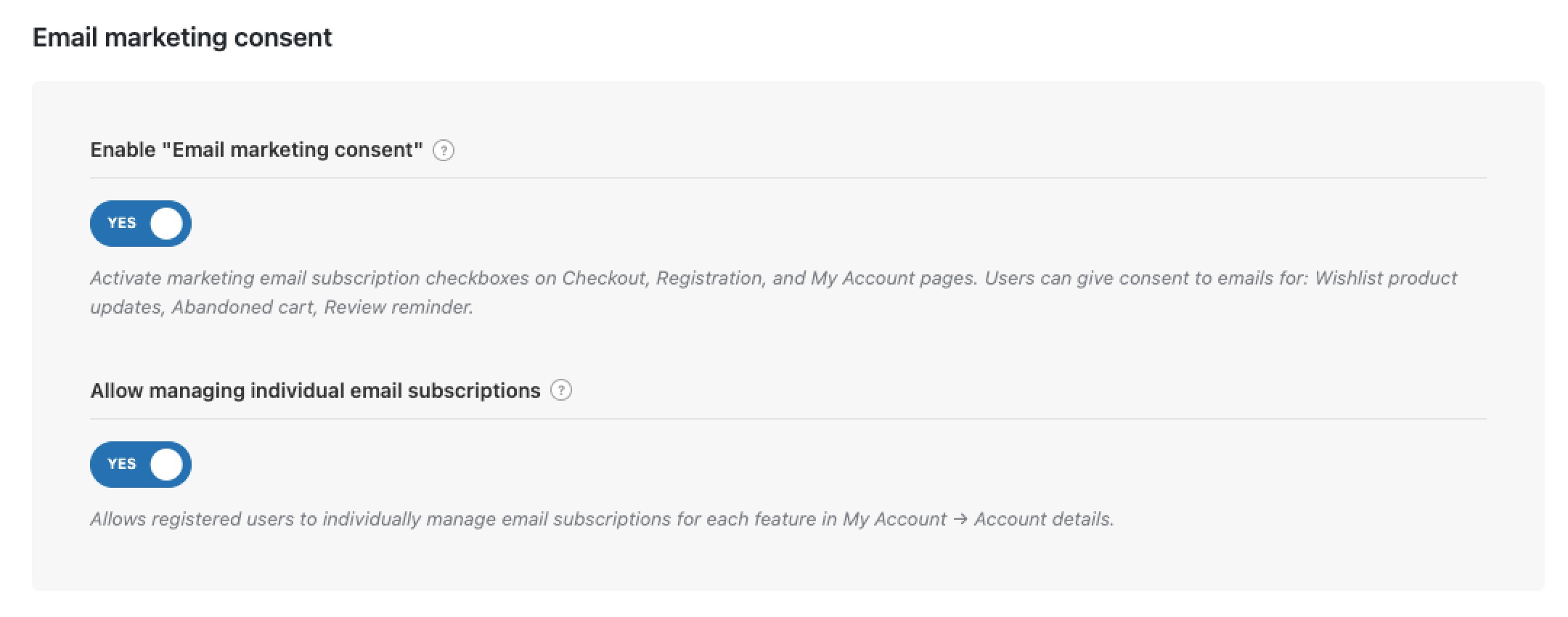Disable the "Email marketing consent" toggle

pos(141,224)
